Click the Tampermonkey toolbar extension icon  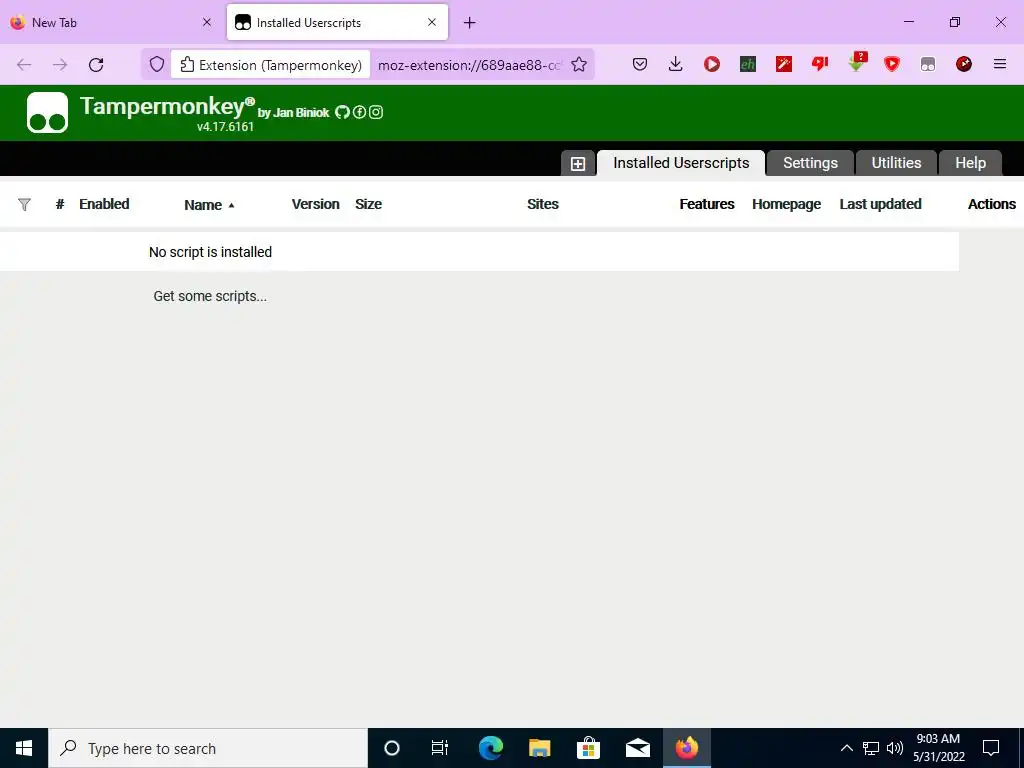tap(927, 64)
